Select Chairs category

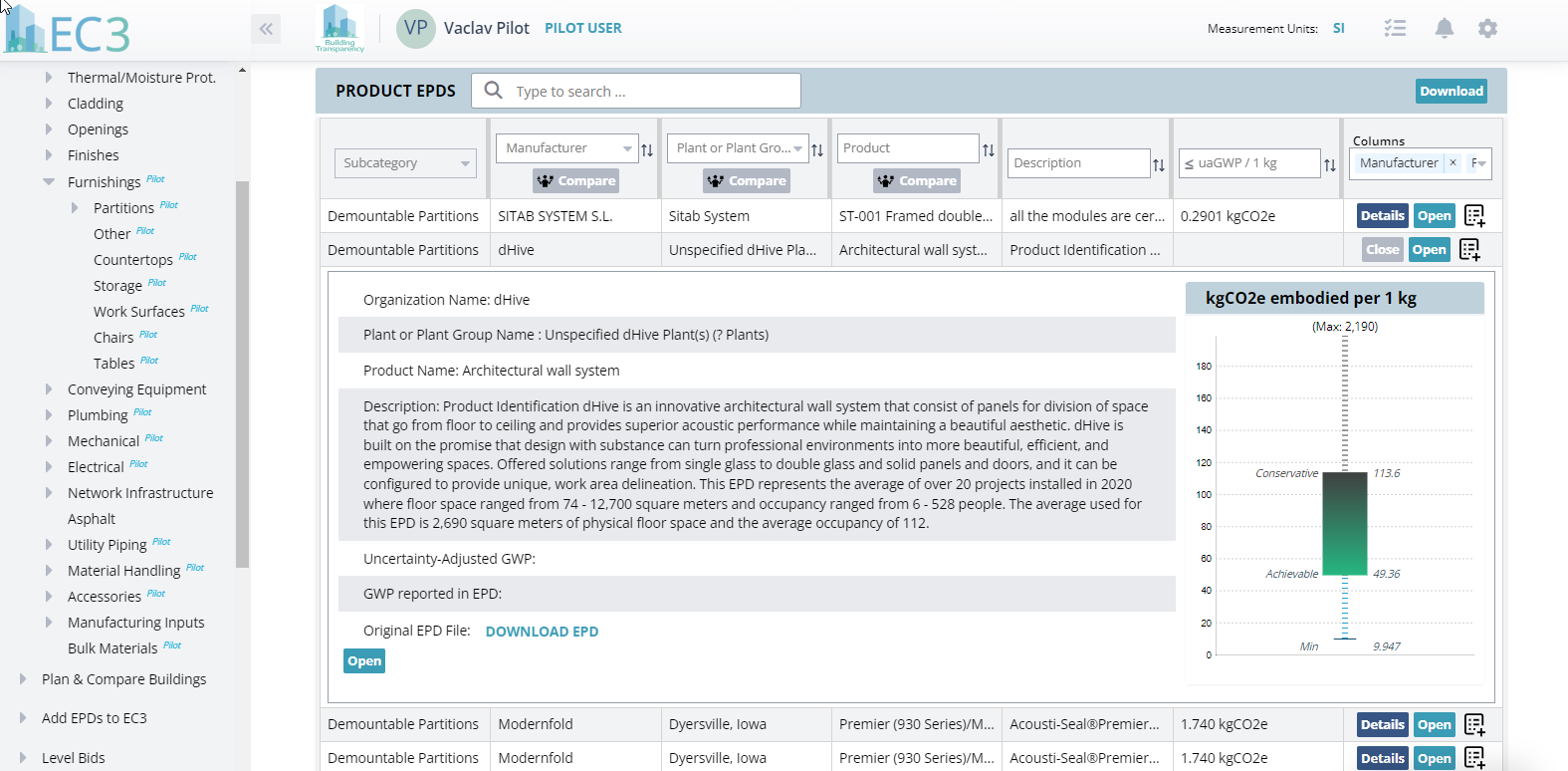pos(113,337)
